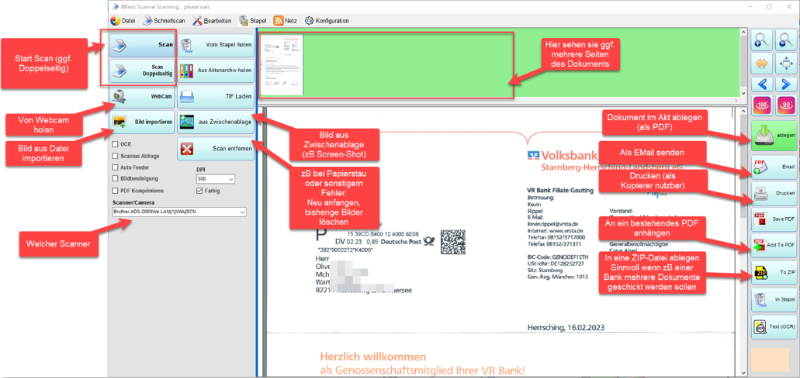This screenshot has width=800, height=378.
Task: Go to previous page with left arrow
Action: click(761, 84)
